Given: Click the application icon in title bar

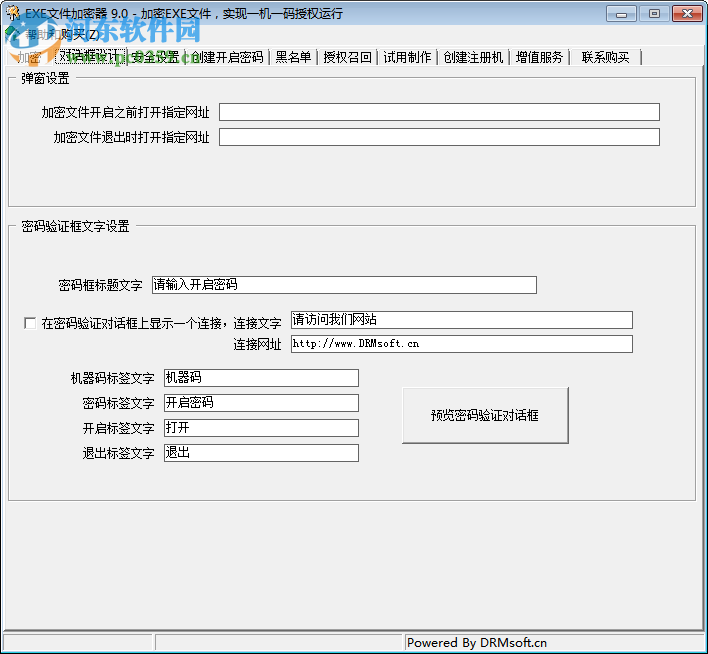Looking at the screenshot, I should click(13, 13).
